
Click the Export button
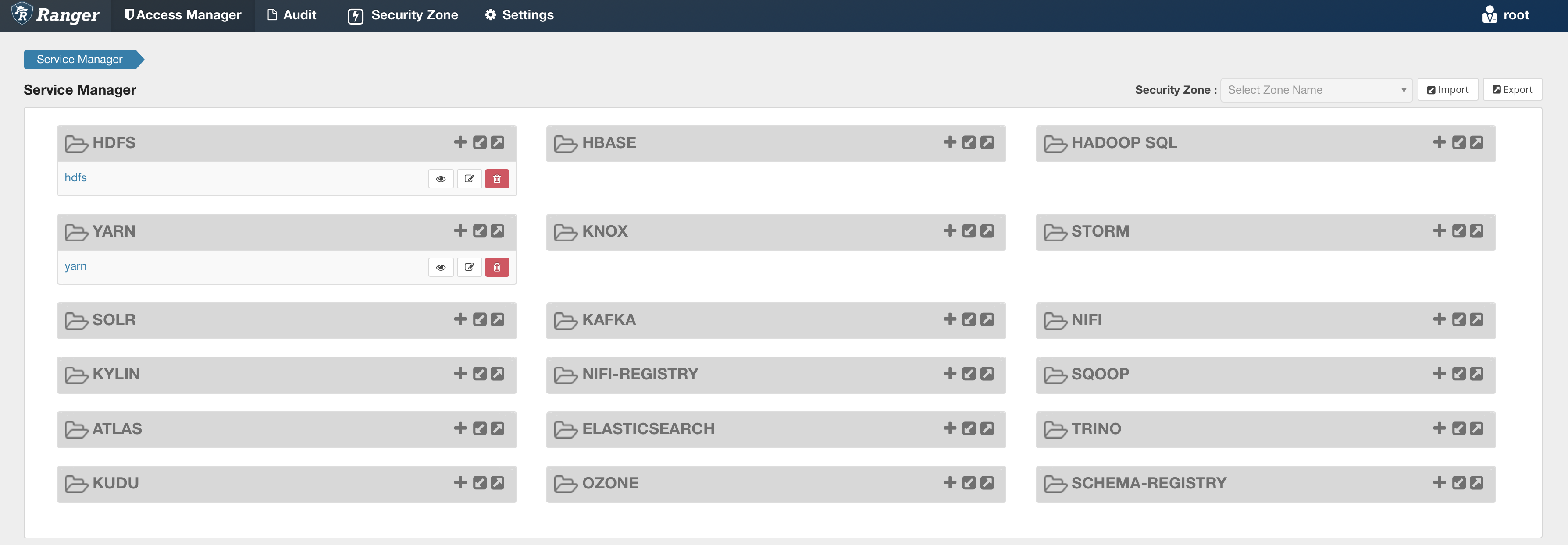(1512, 90)
